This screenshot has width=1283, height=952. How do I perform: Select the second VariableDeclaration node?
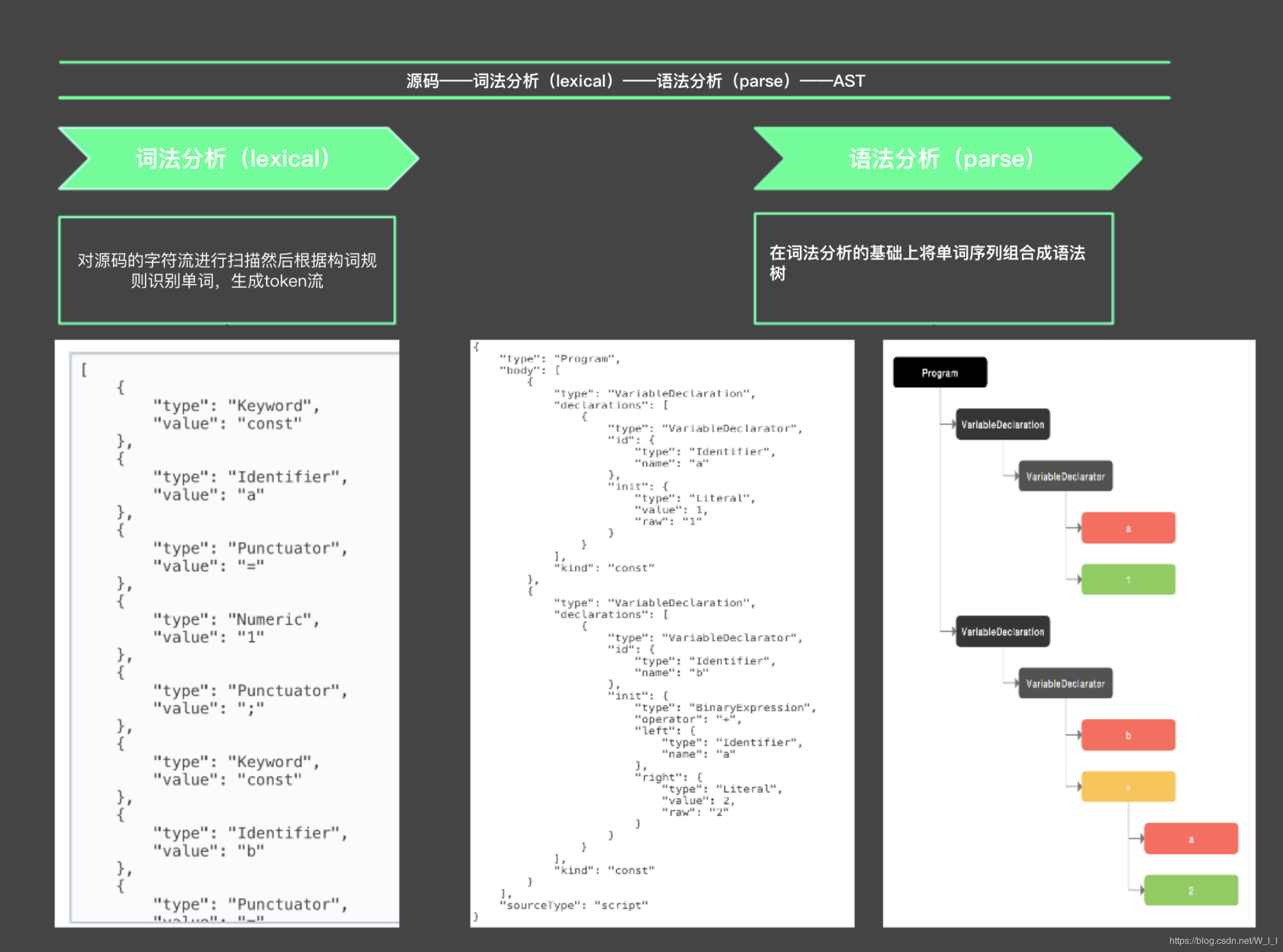coord(1002,631)
